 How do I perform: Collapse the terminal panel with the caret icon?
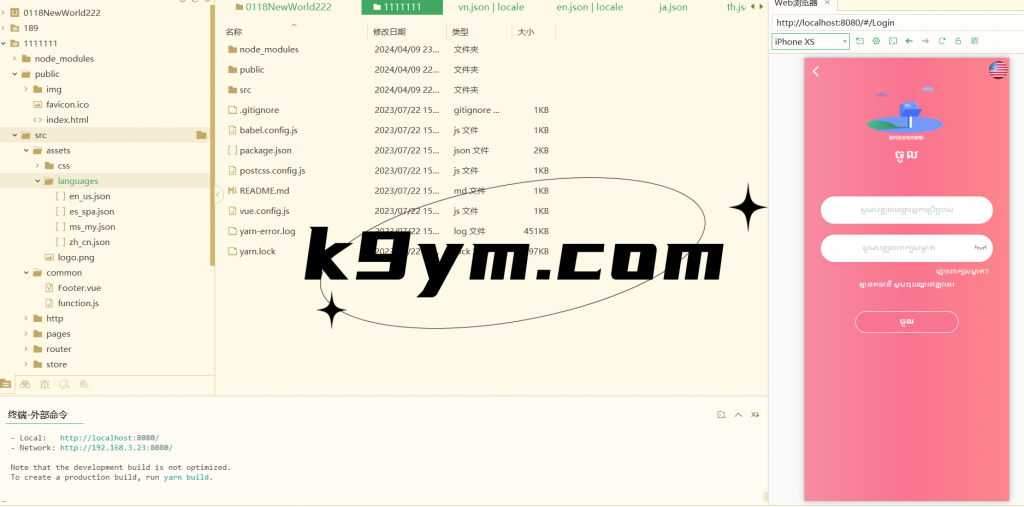739,415
